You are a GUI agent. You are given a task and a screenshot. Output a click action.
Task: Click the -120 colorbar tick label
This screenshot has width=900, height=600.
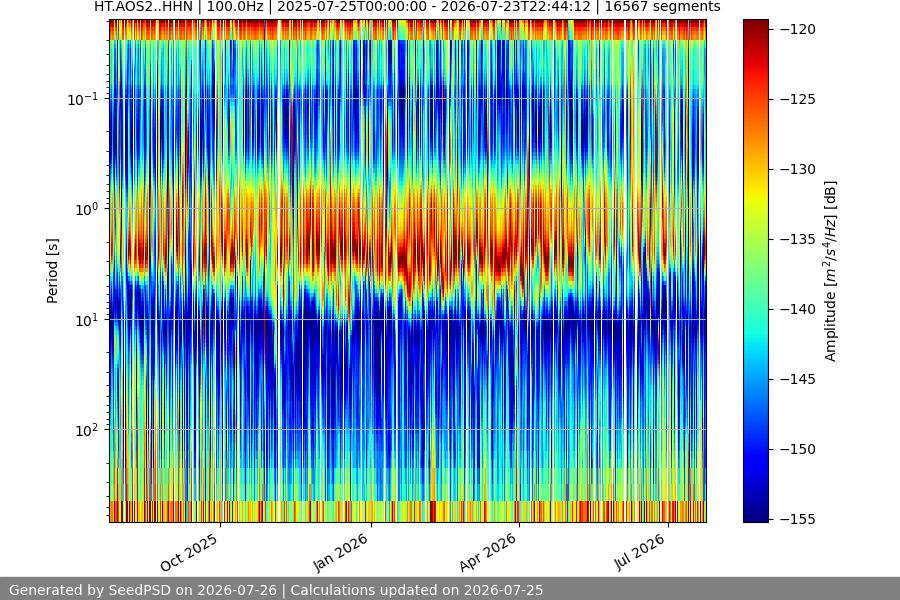pyautogui.click(x=798, y=29)
